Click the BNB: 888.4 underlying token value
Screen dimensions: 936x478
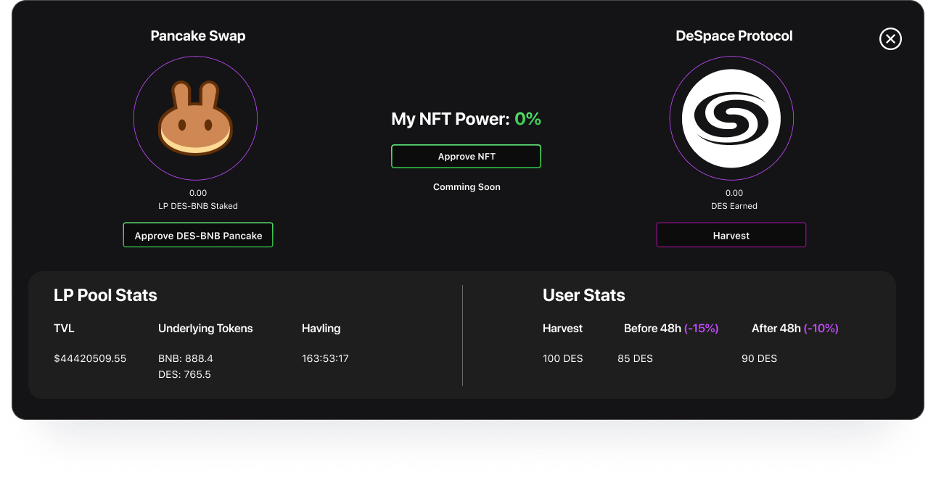[x=185, y=358]
